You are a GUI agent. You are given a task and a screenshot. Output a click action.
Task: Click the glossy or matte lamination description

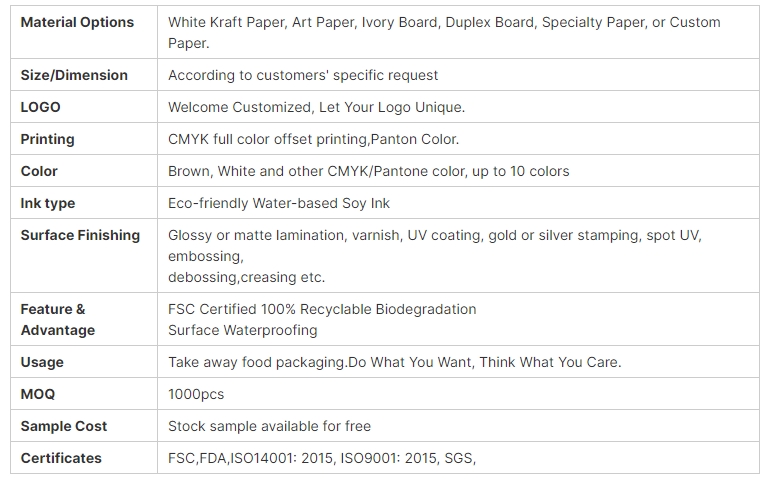click(434, 255)
